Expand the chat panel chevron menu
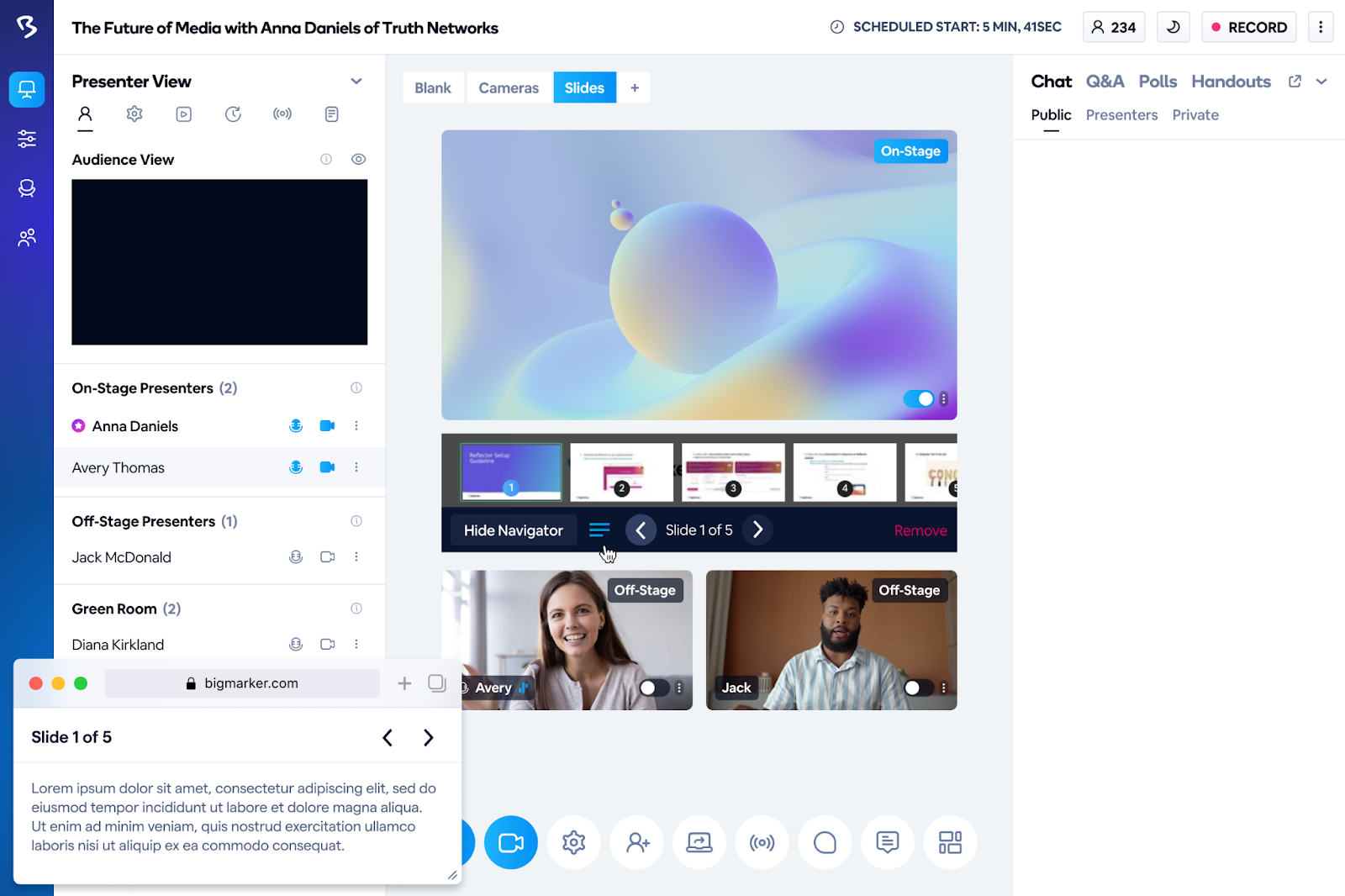The width and height of the screenshot is (1345, 896). click(1321, 82)
